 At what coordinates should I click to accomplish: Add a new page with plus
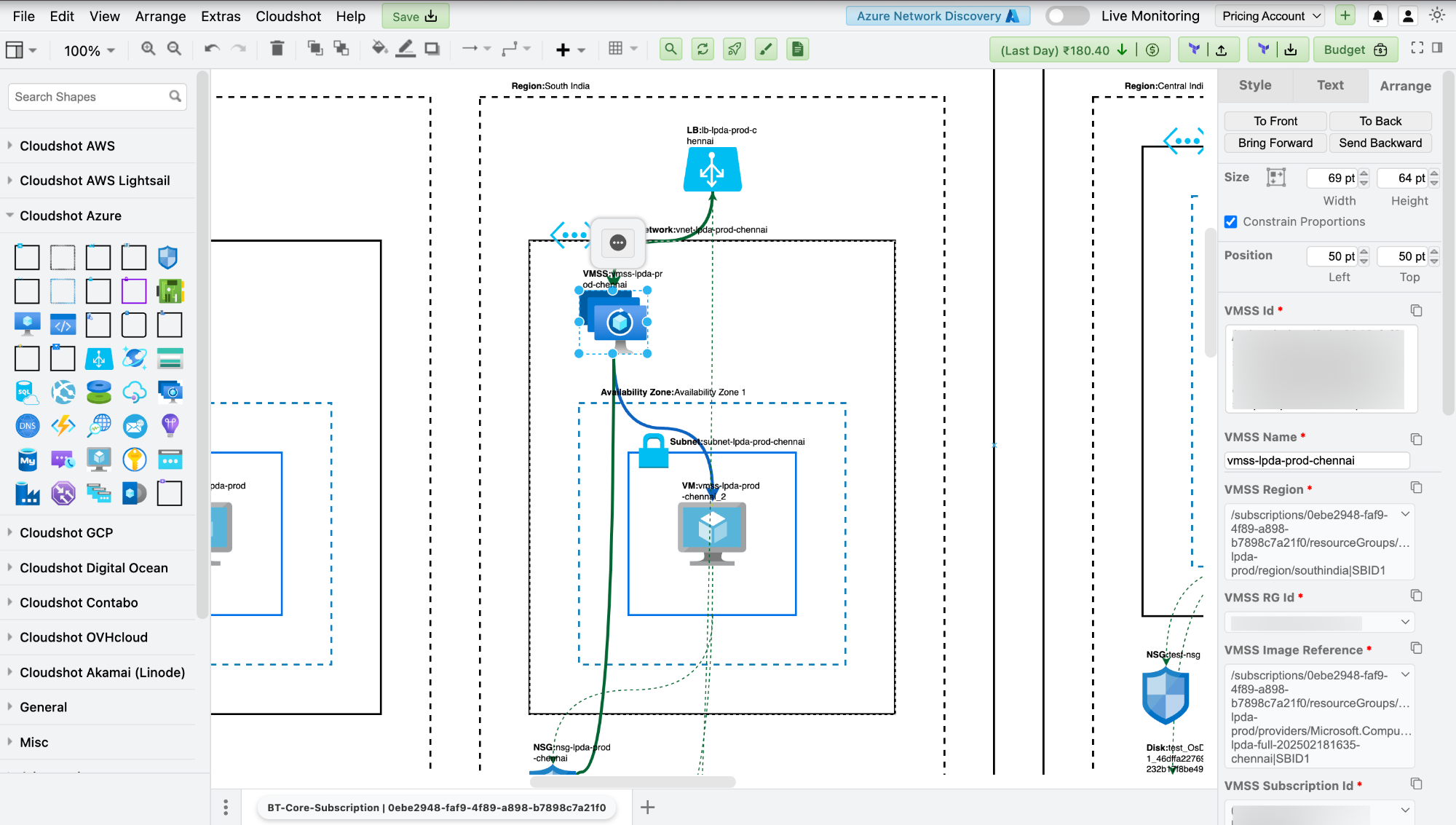point(647,807)
